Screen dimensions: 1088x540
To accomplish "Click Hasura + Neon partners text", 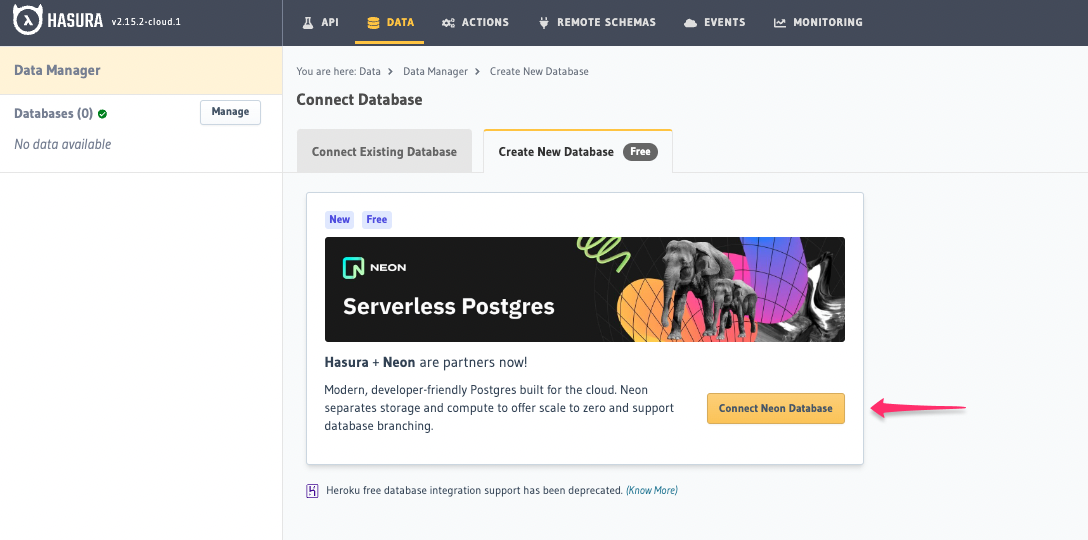I will pos(425,362).
